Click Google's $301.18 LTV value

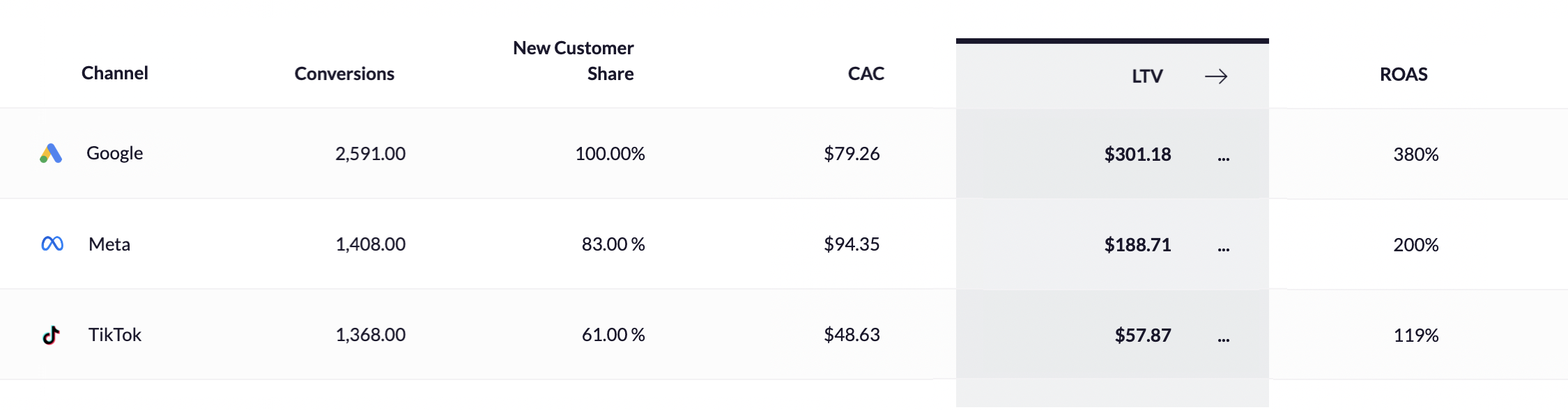(x=1137, y=154)
